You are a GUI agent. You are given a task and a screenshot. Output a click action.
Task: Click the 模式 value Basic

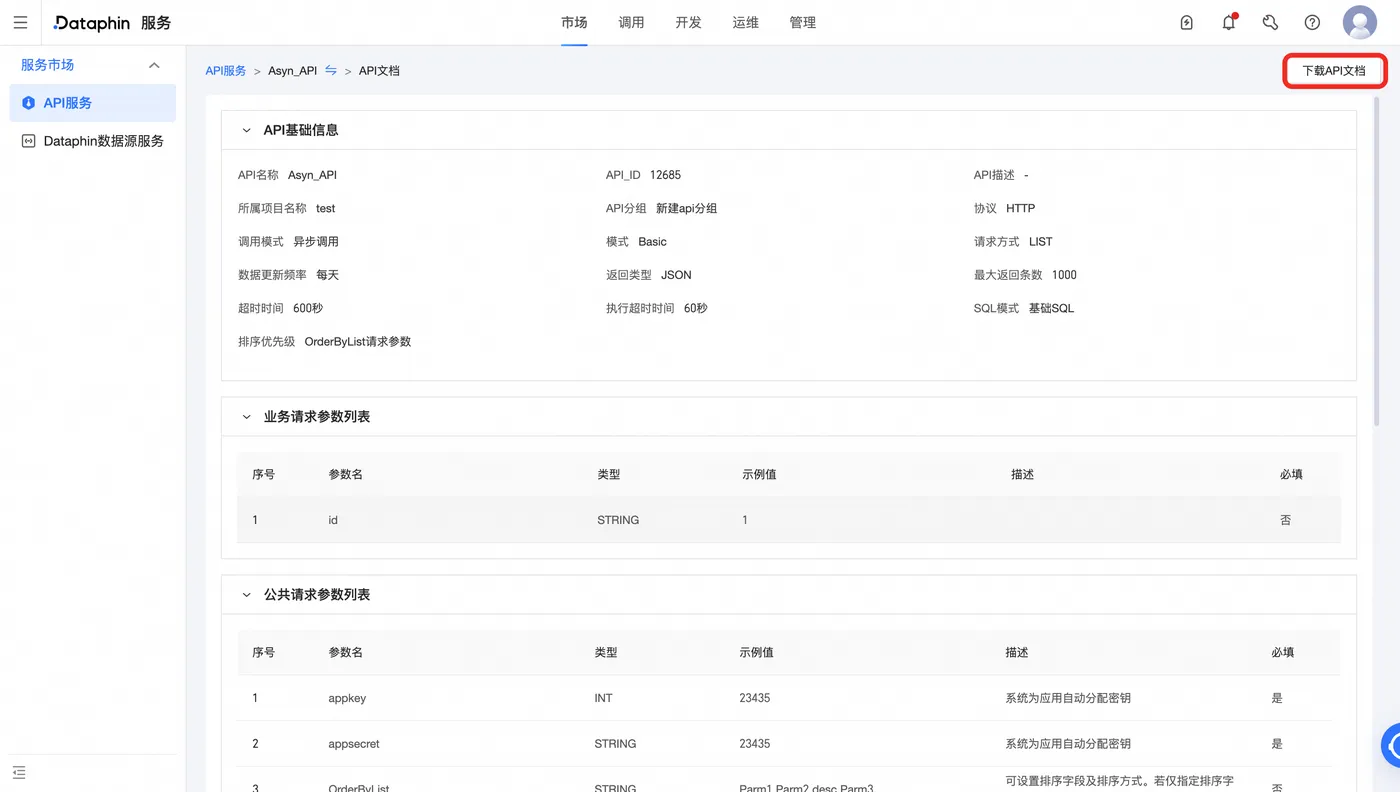(652, 242)
